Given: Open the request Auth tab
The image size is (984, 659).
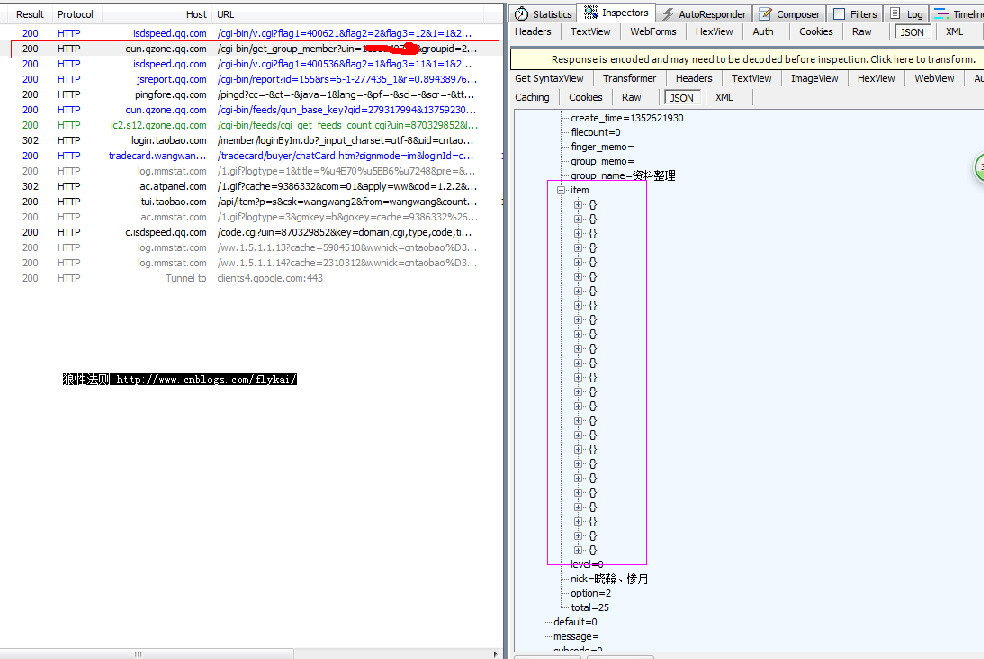Looking at the screenshot, I should point(762,31).
